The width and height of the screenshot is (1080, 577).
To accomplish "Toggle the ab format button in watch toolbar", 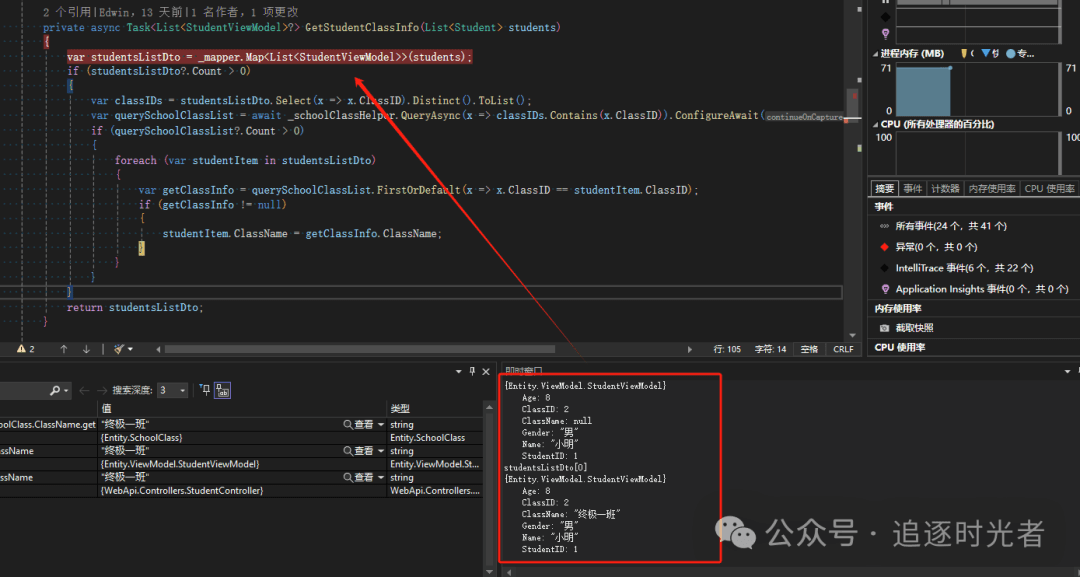I will 222,390.
